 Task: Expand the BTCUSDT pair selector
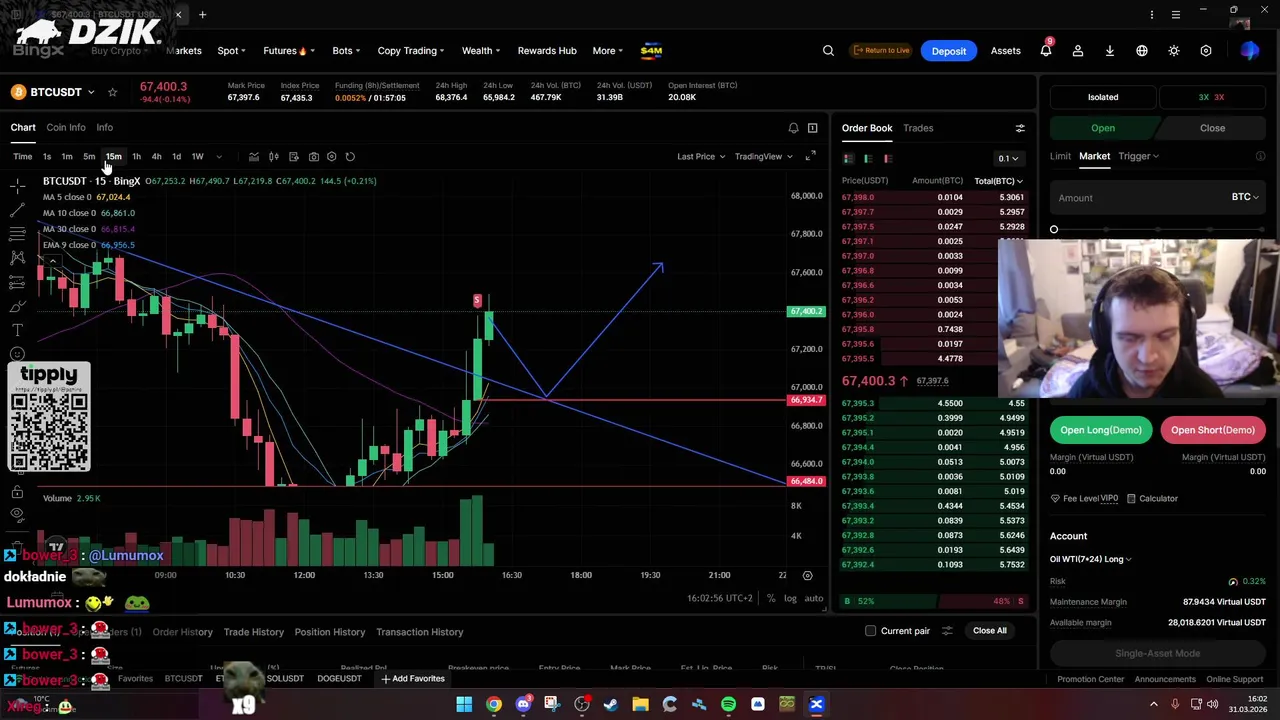[90, 92]
